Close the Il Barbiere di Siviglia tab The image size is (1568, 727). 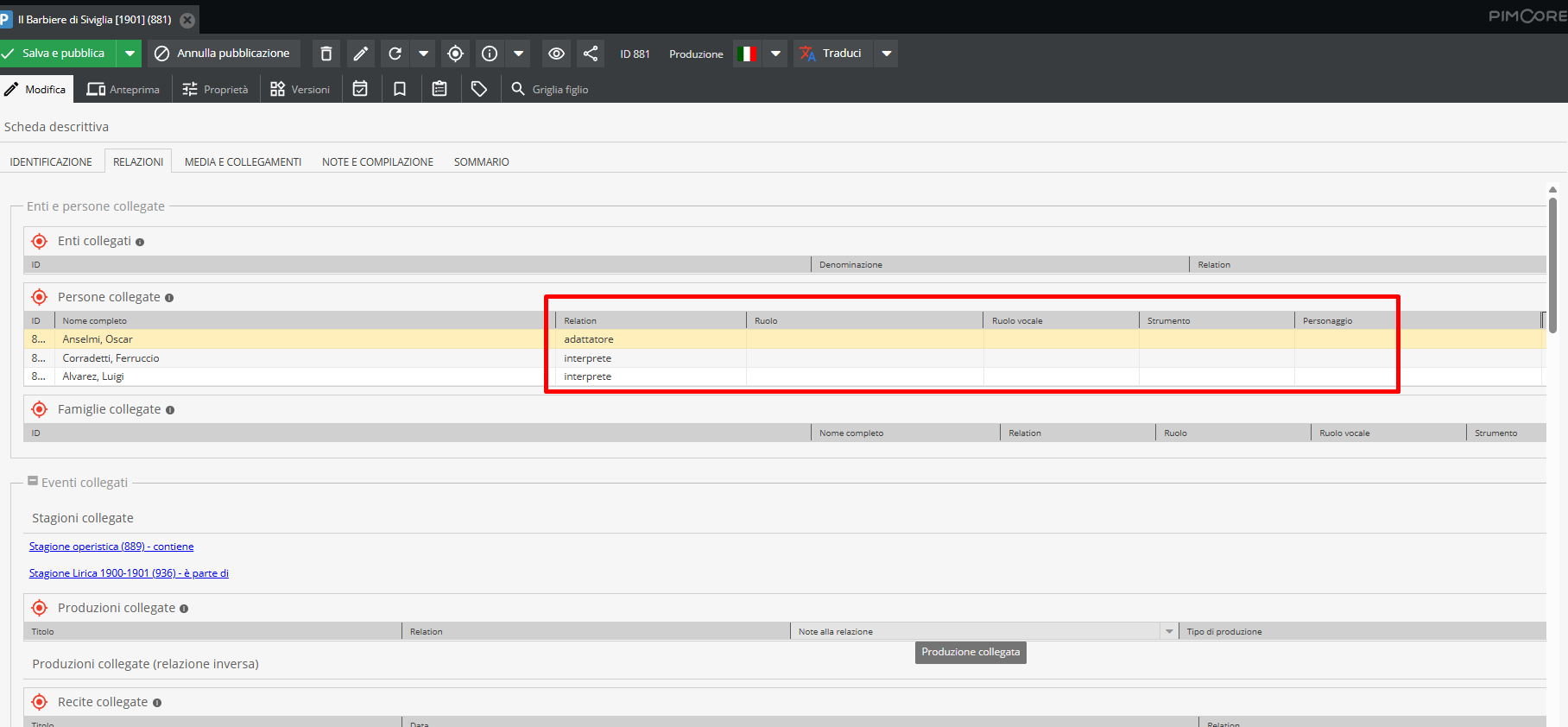[187, 19]
